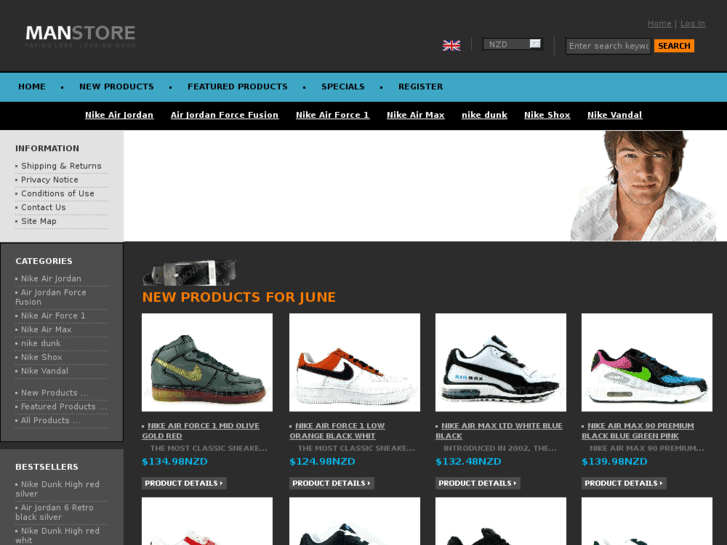Open nike dunk sidebar category
This screenshot has height=545, width=727.
[41, 344]
